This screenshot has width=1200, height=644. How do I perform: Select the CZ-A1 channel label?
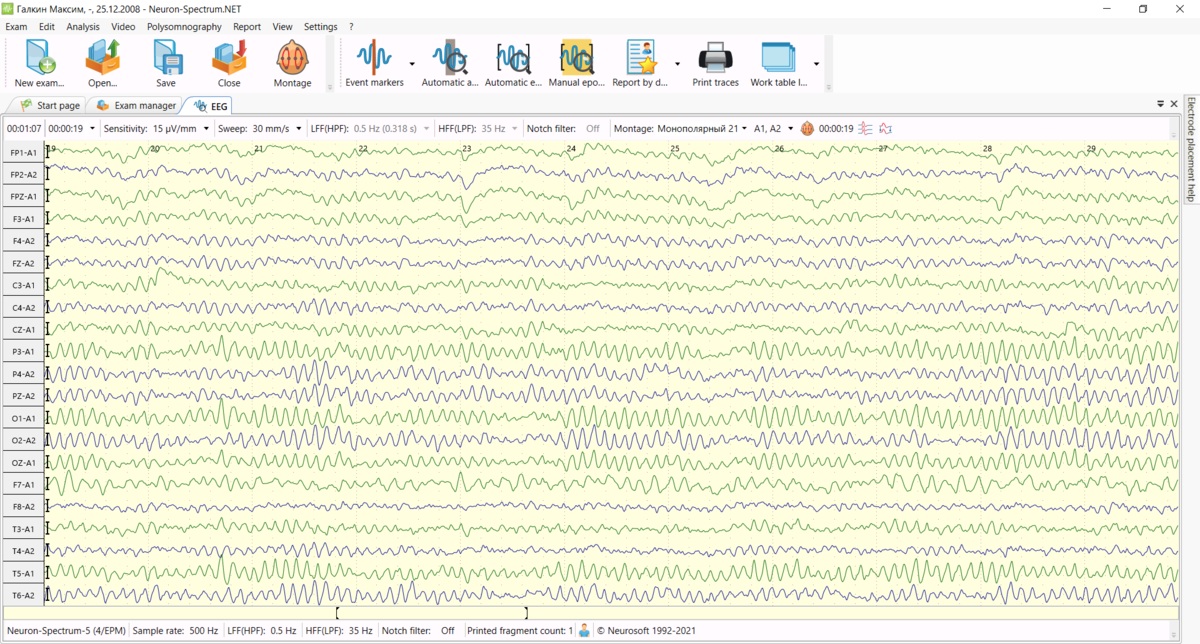(23, 330)
